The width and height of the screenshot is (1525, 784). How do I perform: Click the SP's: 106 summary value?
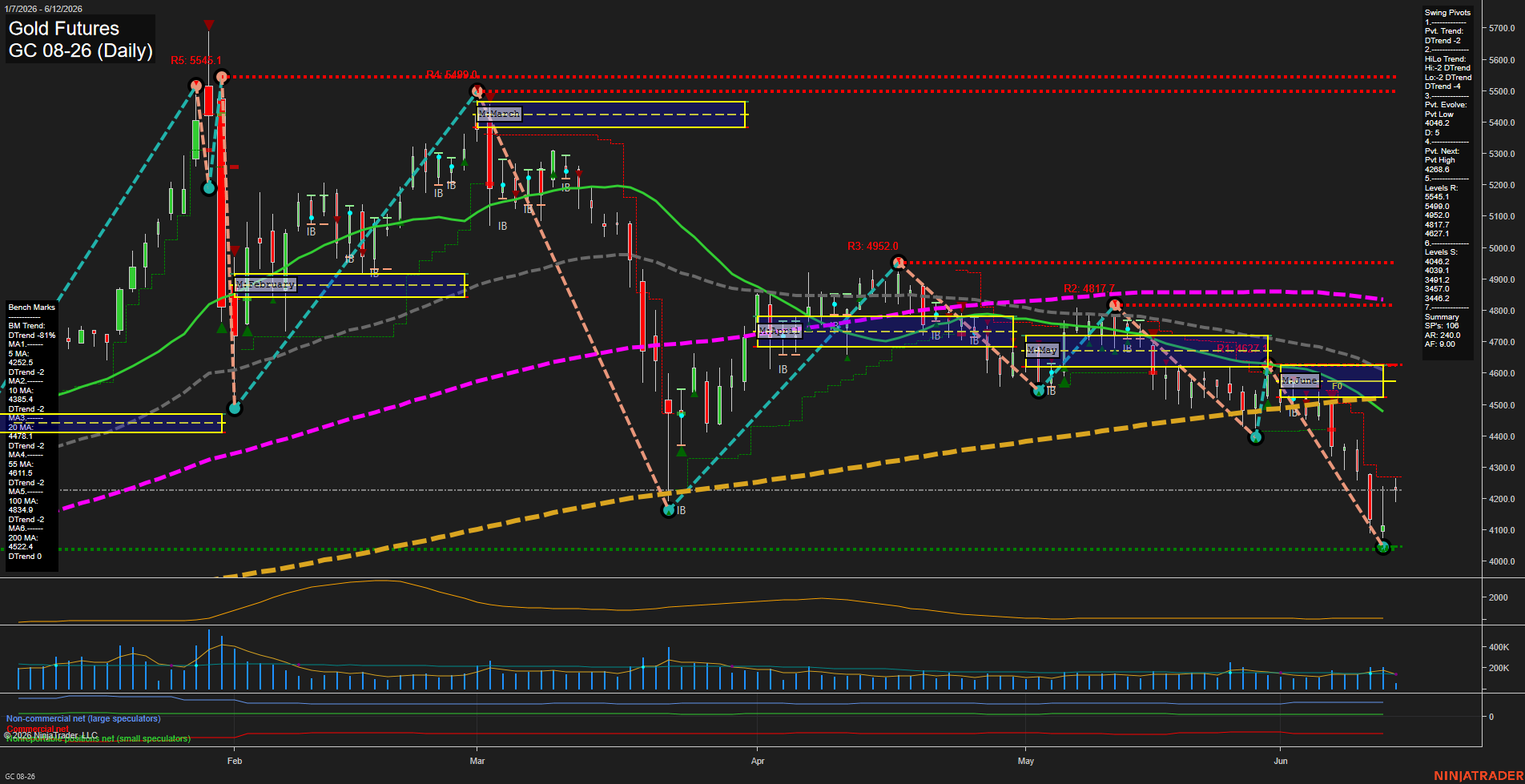(1442, 326)
